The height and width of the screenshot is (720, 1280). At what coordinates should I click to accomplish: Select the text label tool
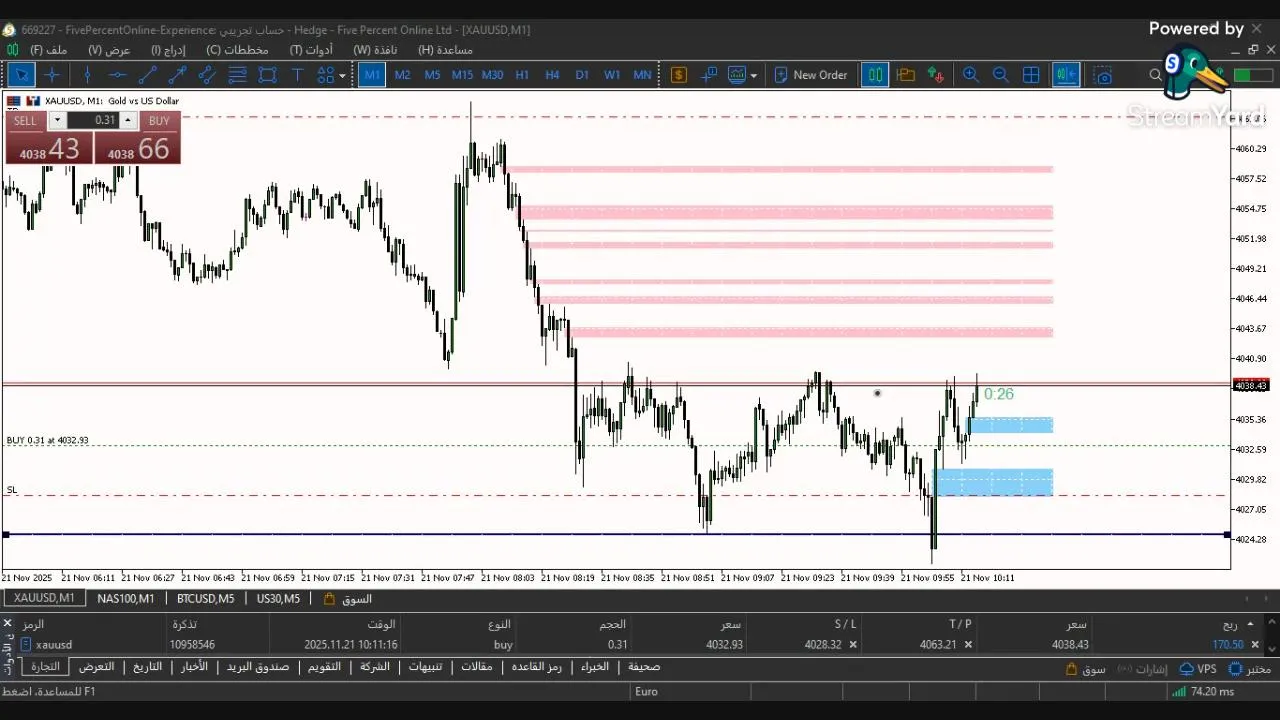coord(297,75)
